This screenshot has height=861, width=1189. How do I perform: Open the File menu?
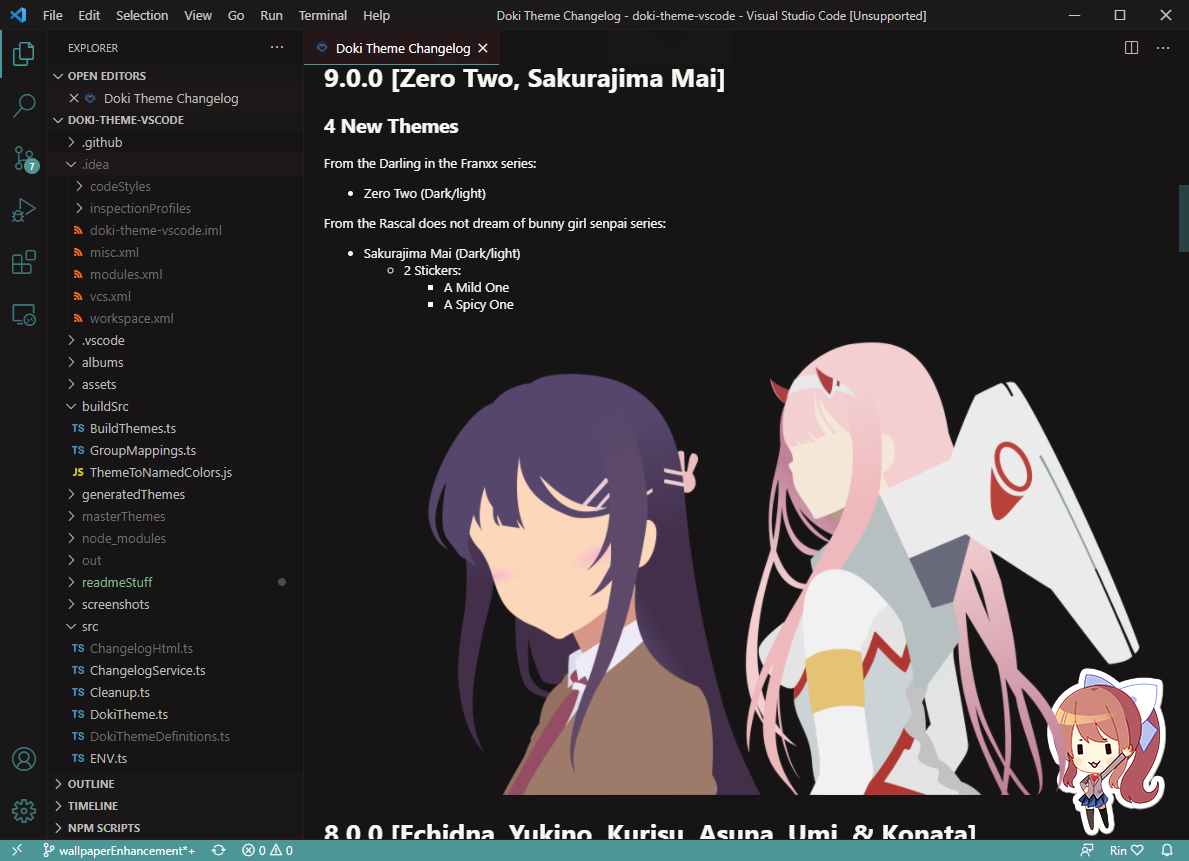point(53,15)
